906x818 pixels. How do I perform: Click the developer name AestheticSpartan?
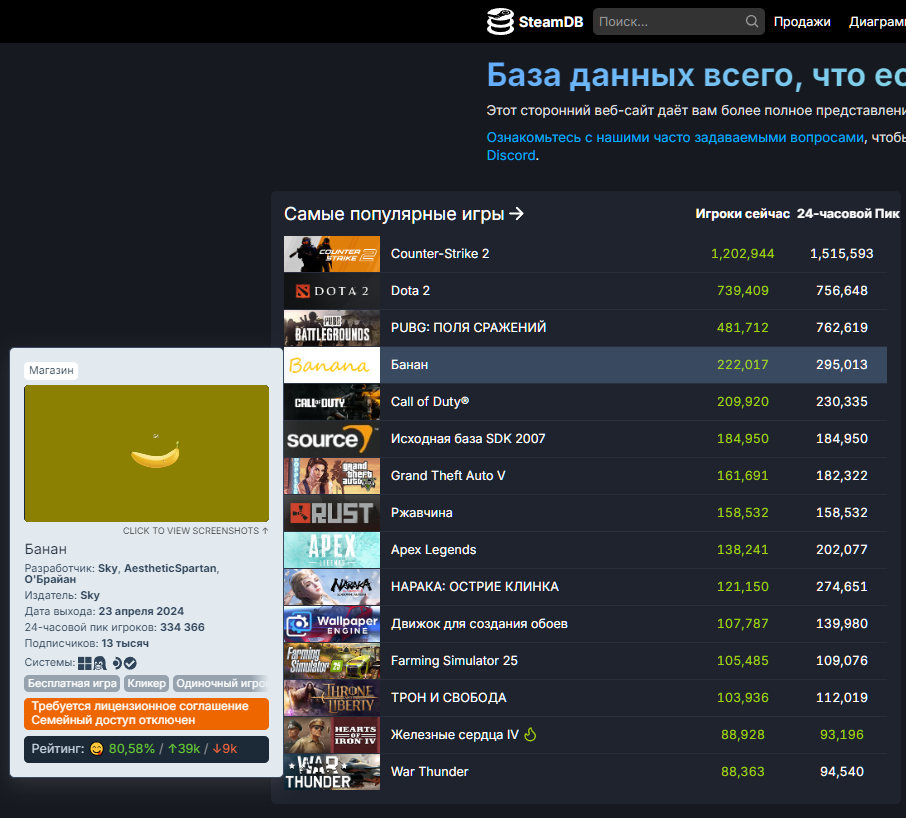[170, 568]
